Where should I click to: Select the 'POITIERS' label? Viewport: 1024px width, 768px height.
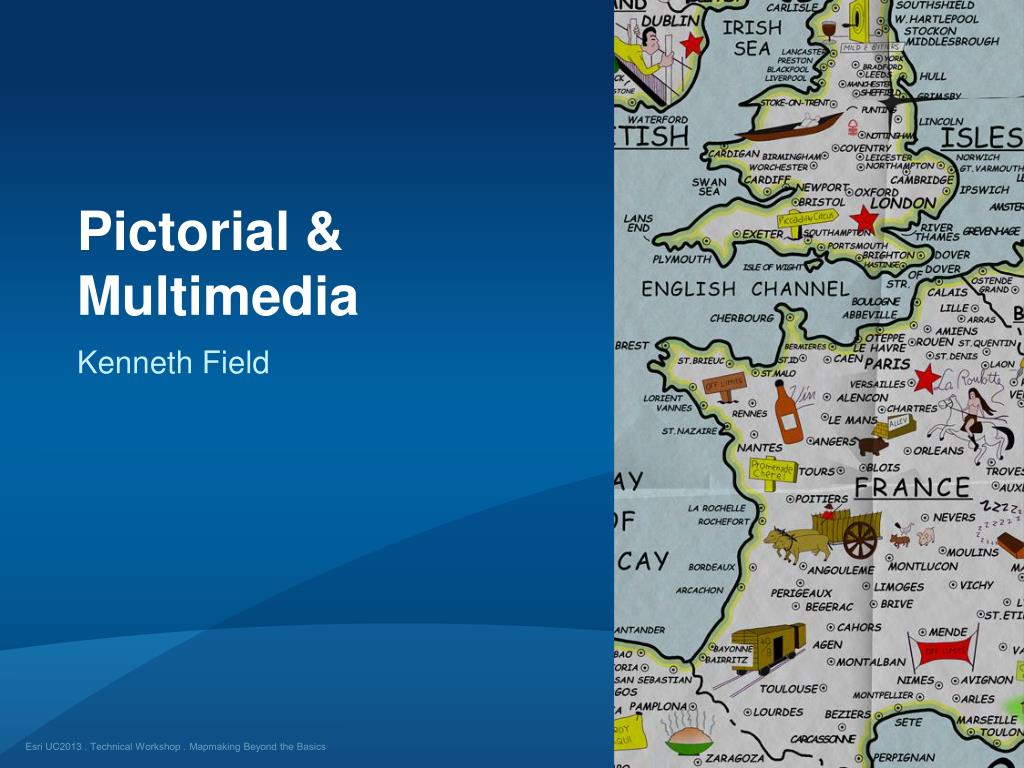coord(821,499)
